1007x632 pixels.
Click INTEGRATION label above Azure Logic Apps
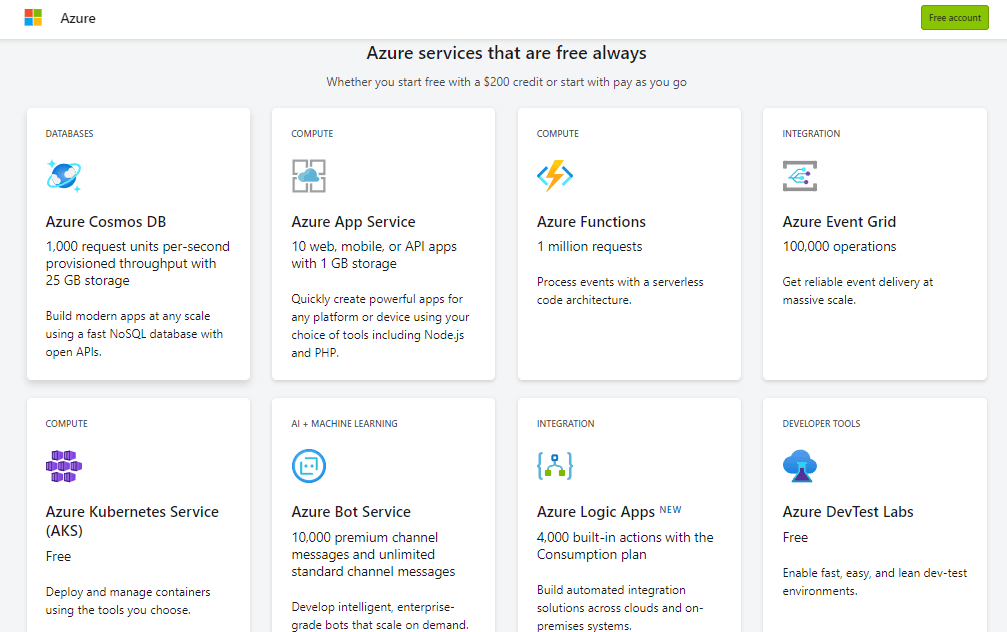click(566, 424)
